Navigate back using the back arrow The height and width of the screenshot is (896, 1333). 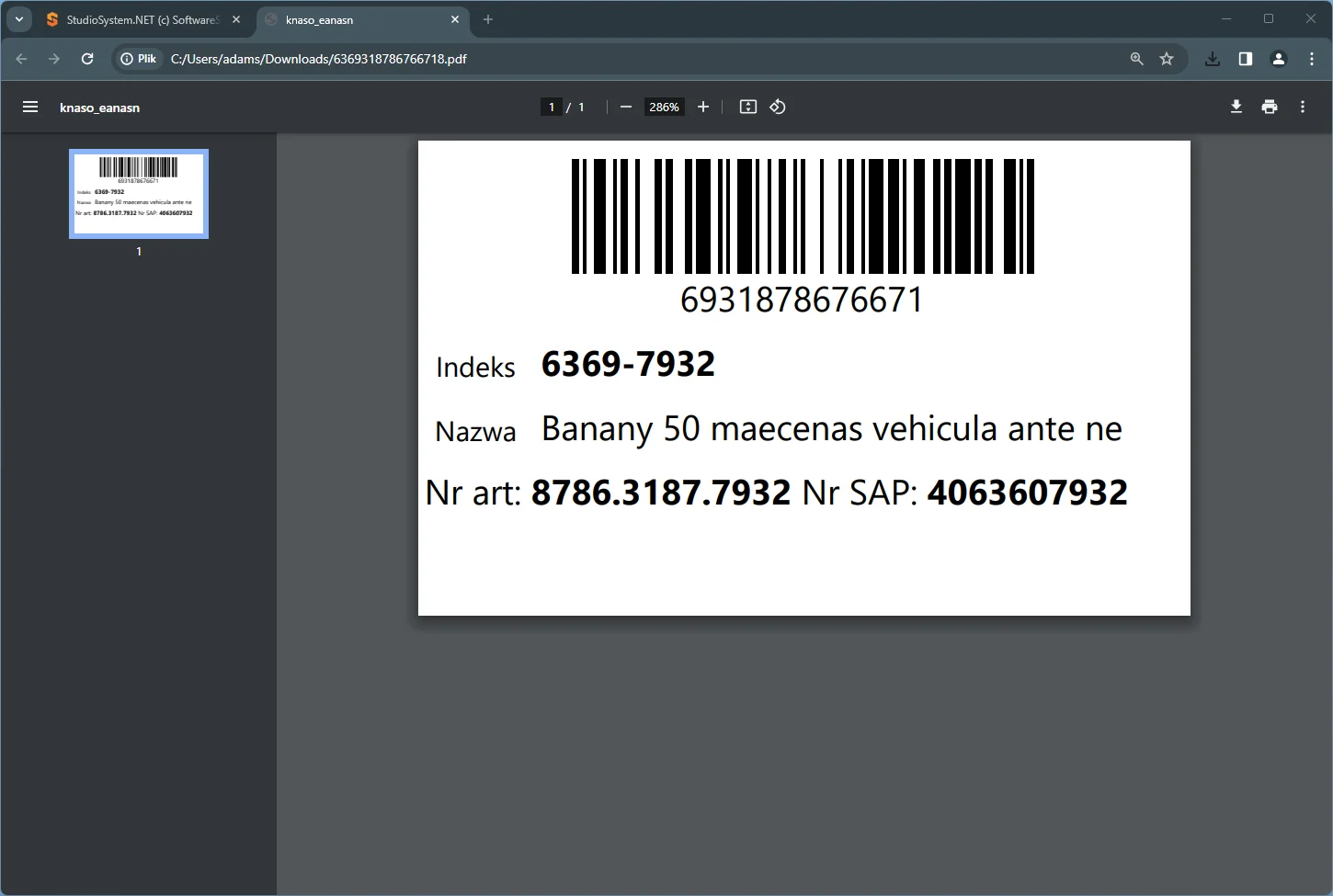click(21, 59)
